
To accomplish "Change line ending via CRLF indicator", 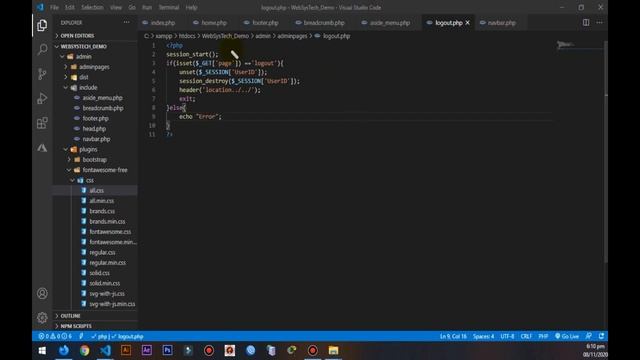I will pos(526,336).
